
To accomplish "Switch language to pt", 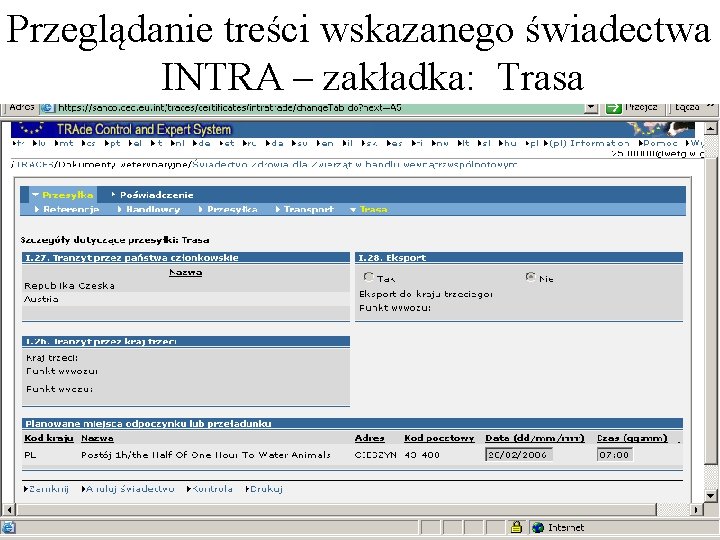I will click(112, 143).
